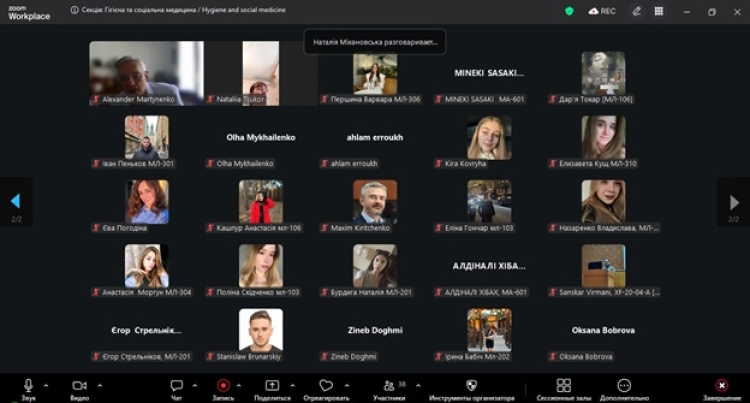Image resolution: width=750 pixels, height=403 pixels.
Task: Expand the audio options arrow next to Звук
Action: pyautogui.click(x=46, y=385)
